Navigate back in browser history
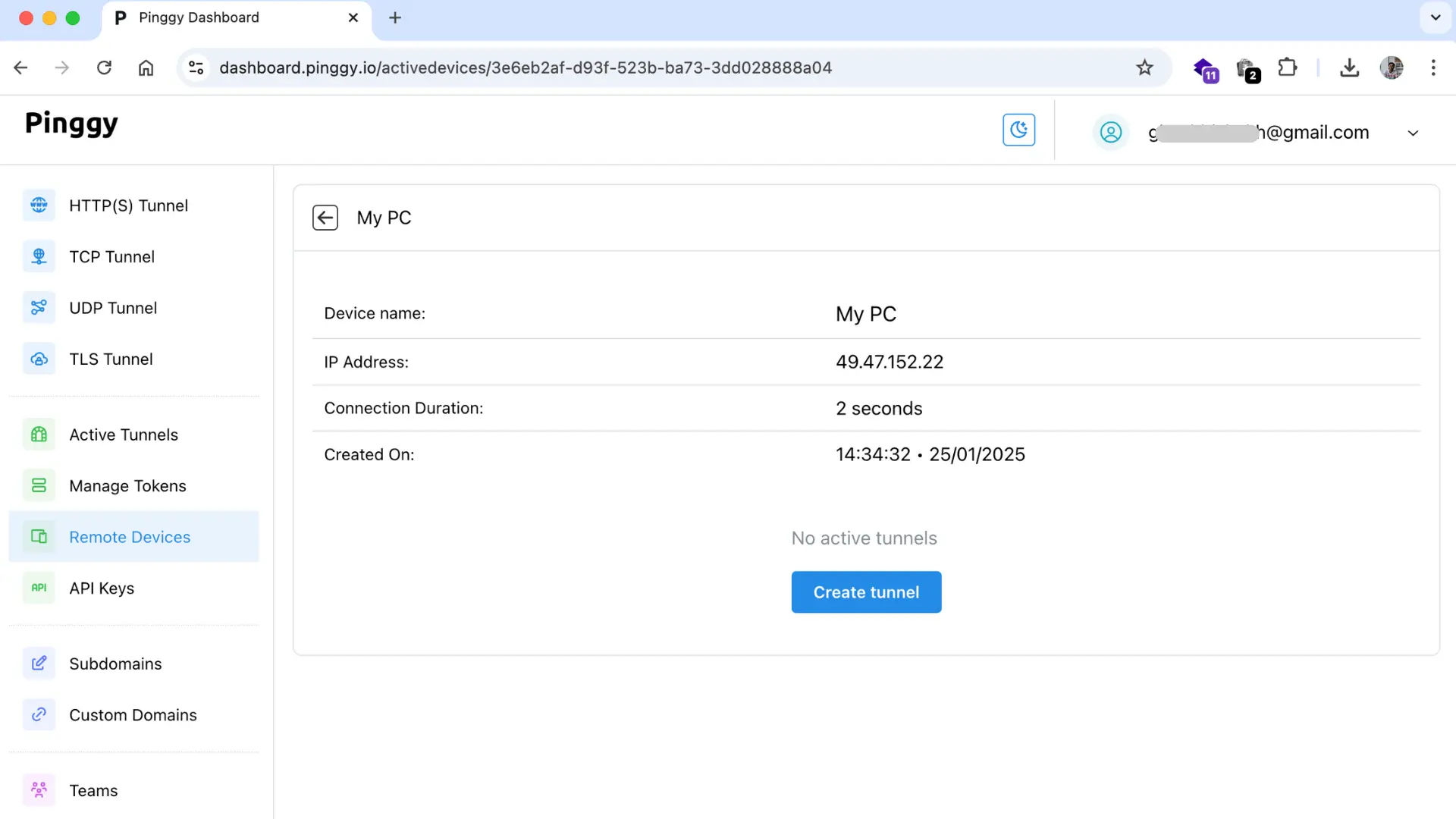 point(20,67)
